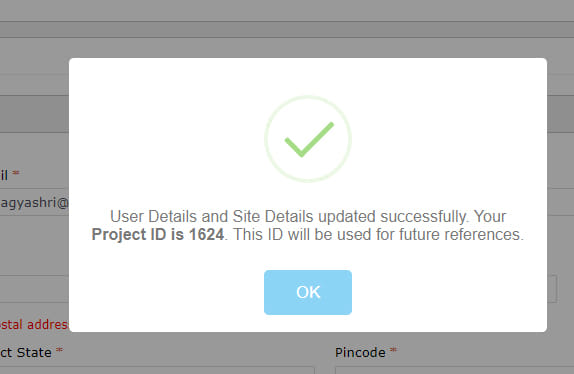The width and height of the screenshot is (574, 374).
Task: Focus the input box beneath Pincode
Action: coord(454,370)
